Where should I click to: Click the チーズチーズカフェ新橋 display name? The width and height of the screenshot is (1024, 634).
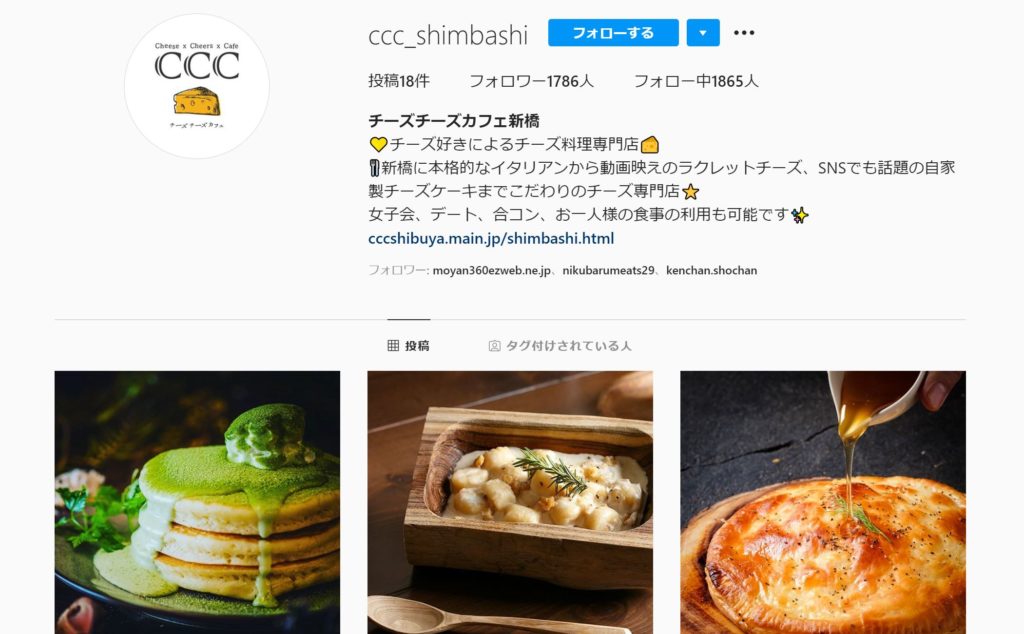pos(454,121)
